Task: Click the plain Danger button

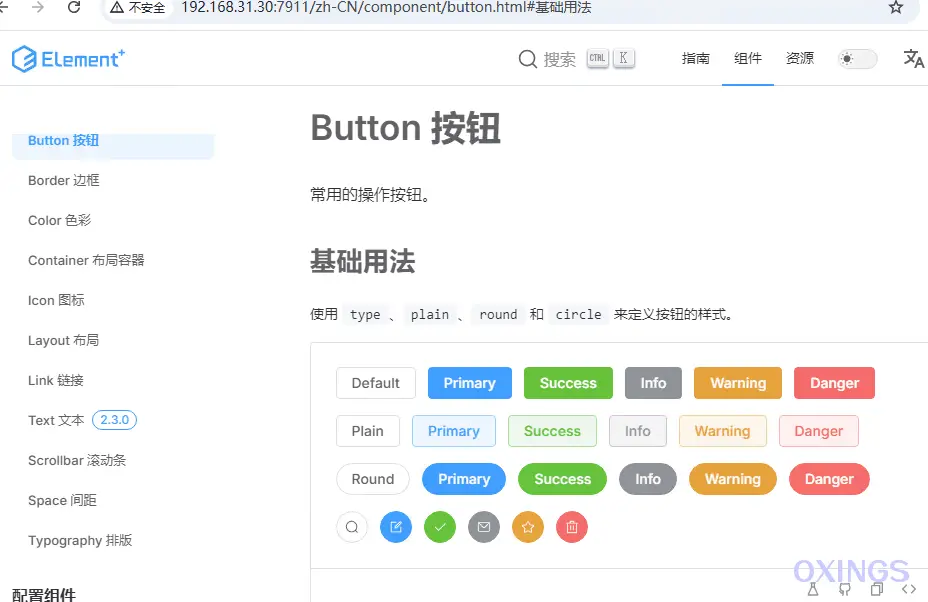Action: click(819, 431)
